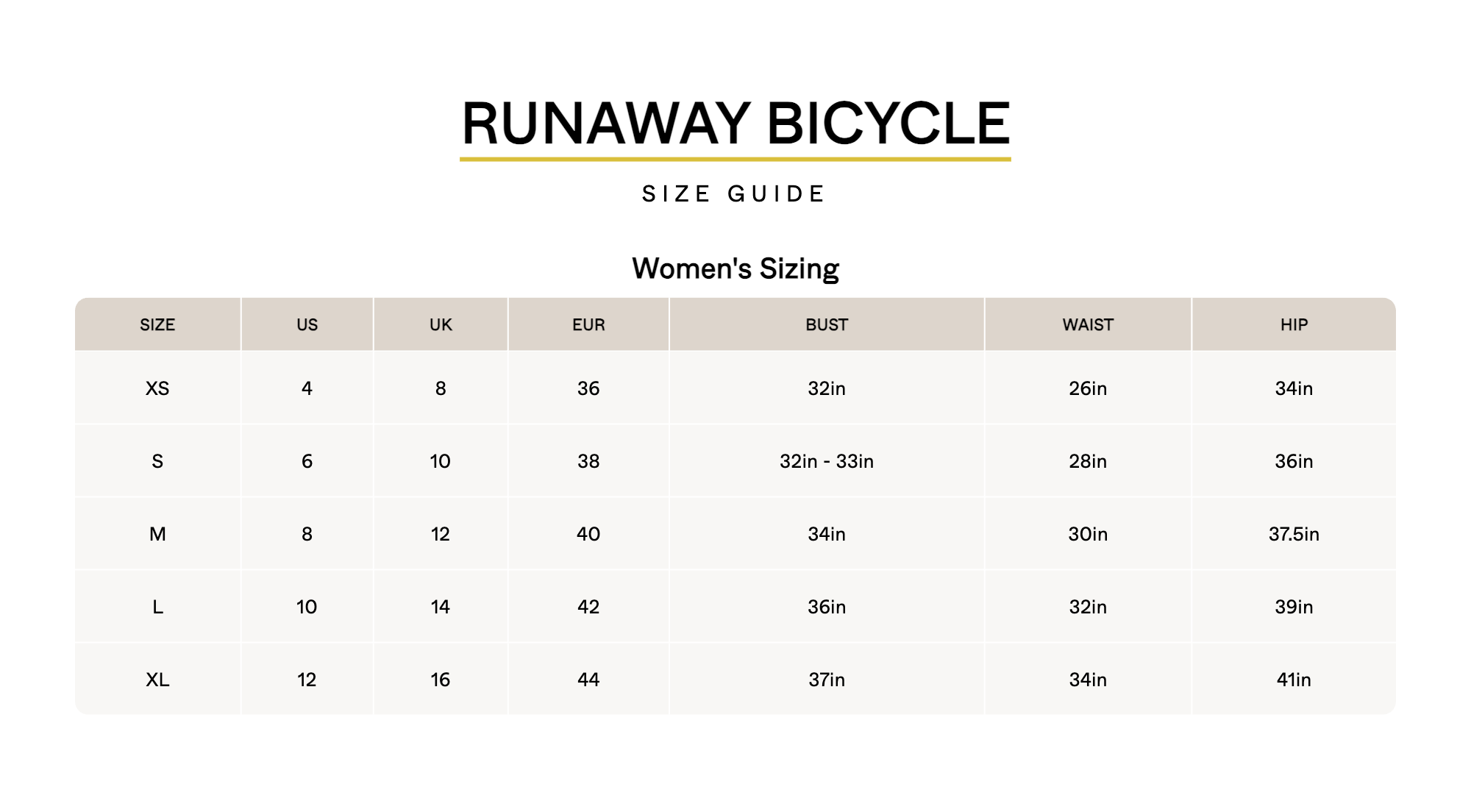
Task: Select the Women's Sizing heading
Action: click(x=735, y=268)
